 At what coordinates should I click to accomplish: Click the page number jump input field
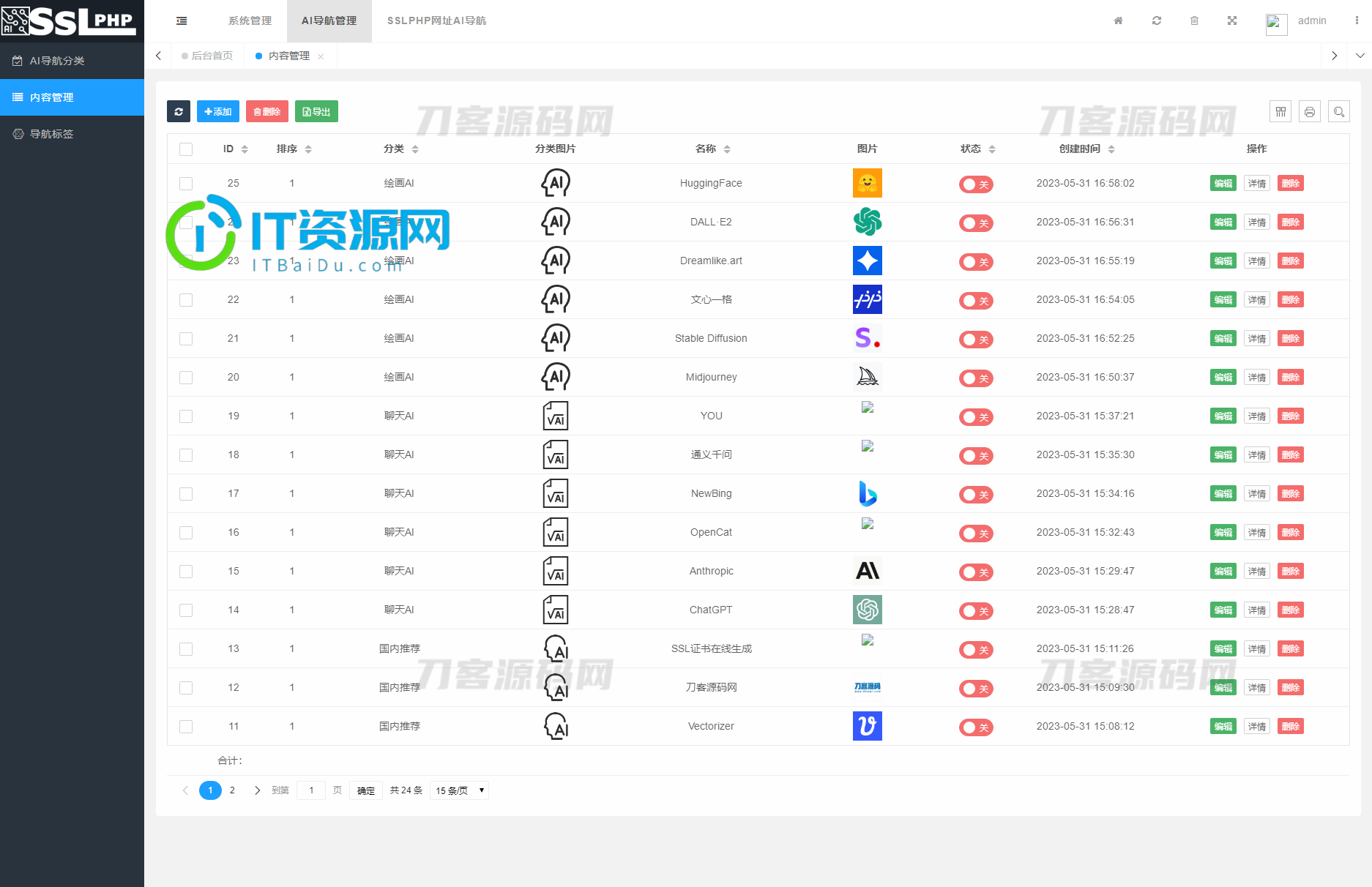(311, 790)
